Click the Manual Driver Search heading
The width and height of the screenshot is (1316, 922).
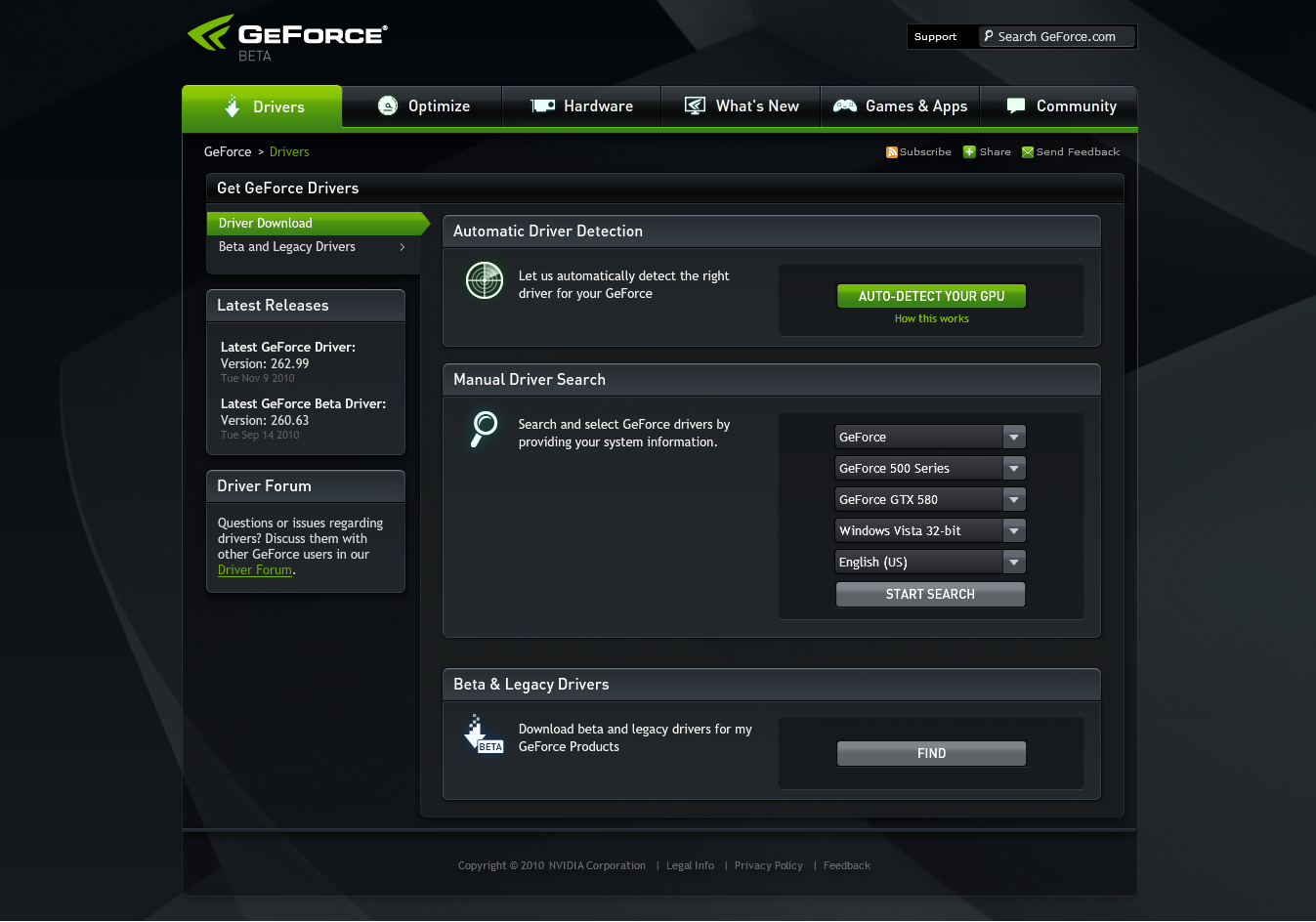[530, 380]
